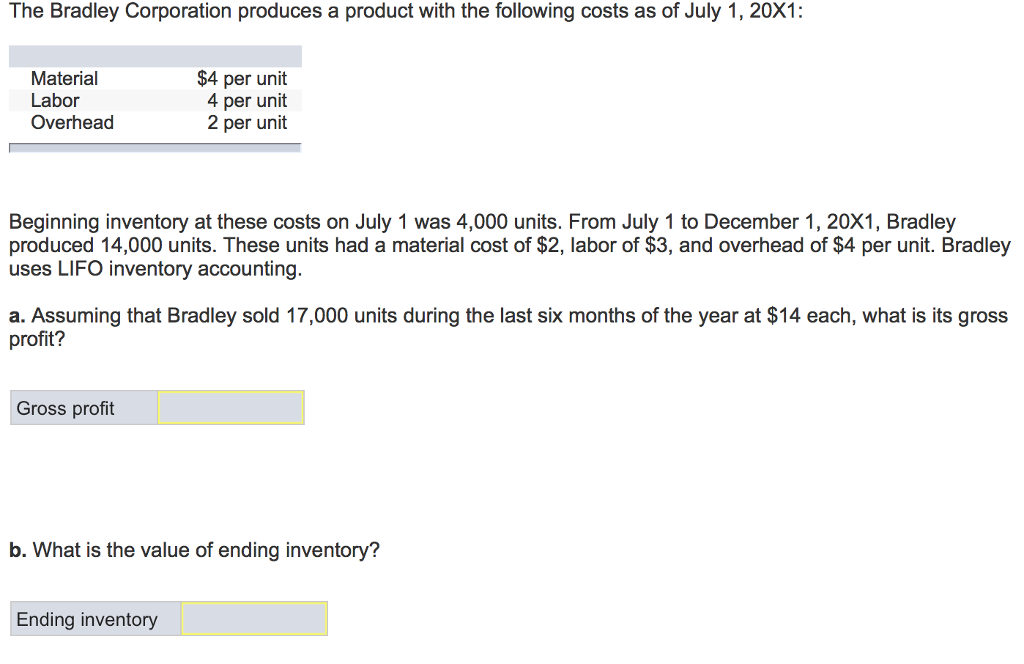
Task: Click the paragraph describing beginning inventory
Action: click(500, 245)
